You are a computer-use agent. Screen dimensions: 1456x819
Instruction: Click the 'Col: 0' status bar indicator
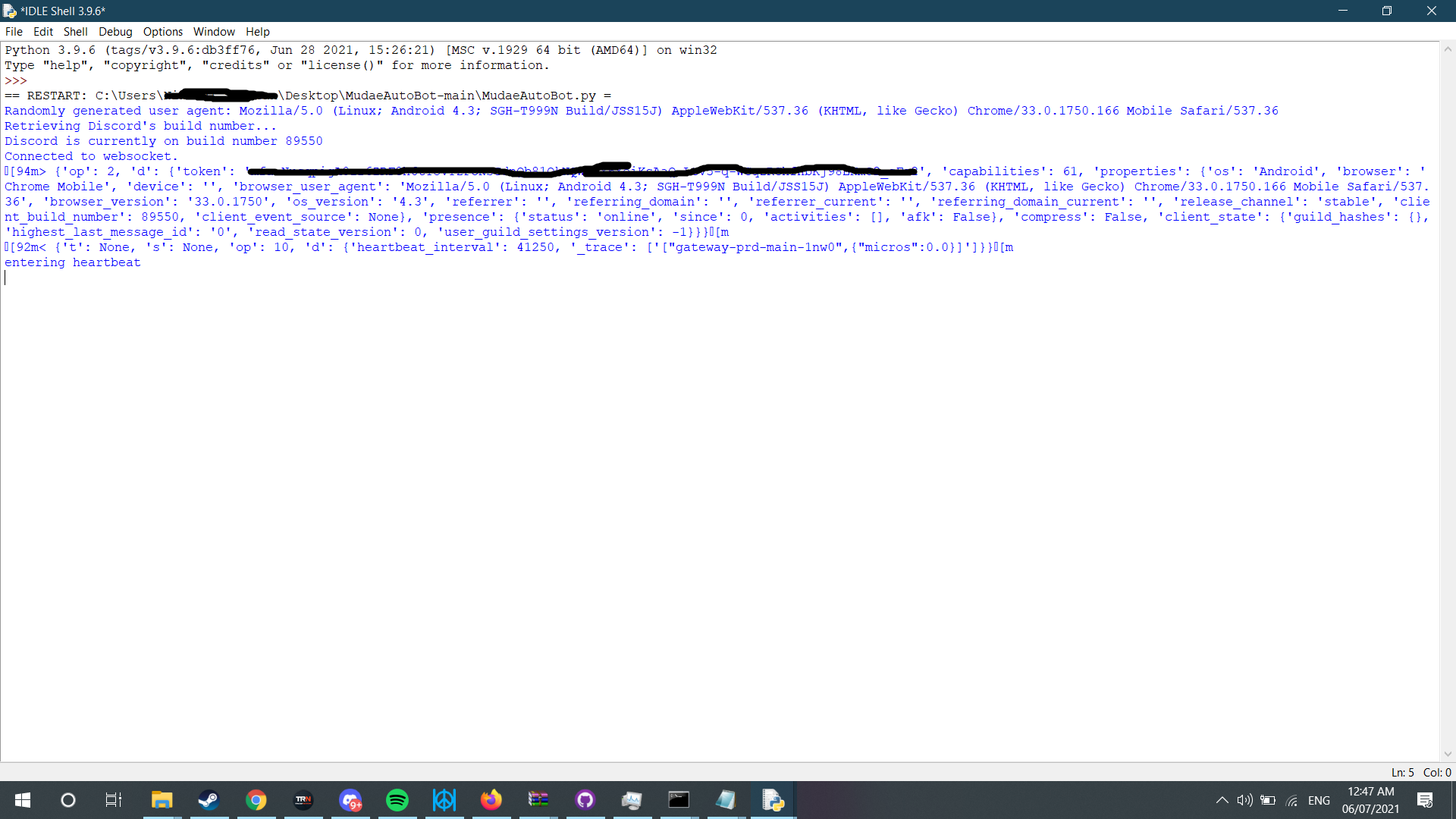pyautogui.click(x=1437, y=772)
